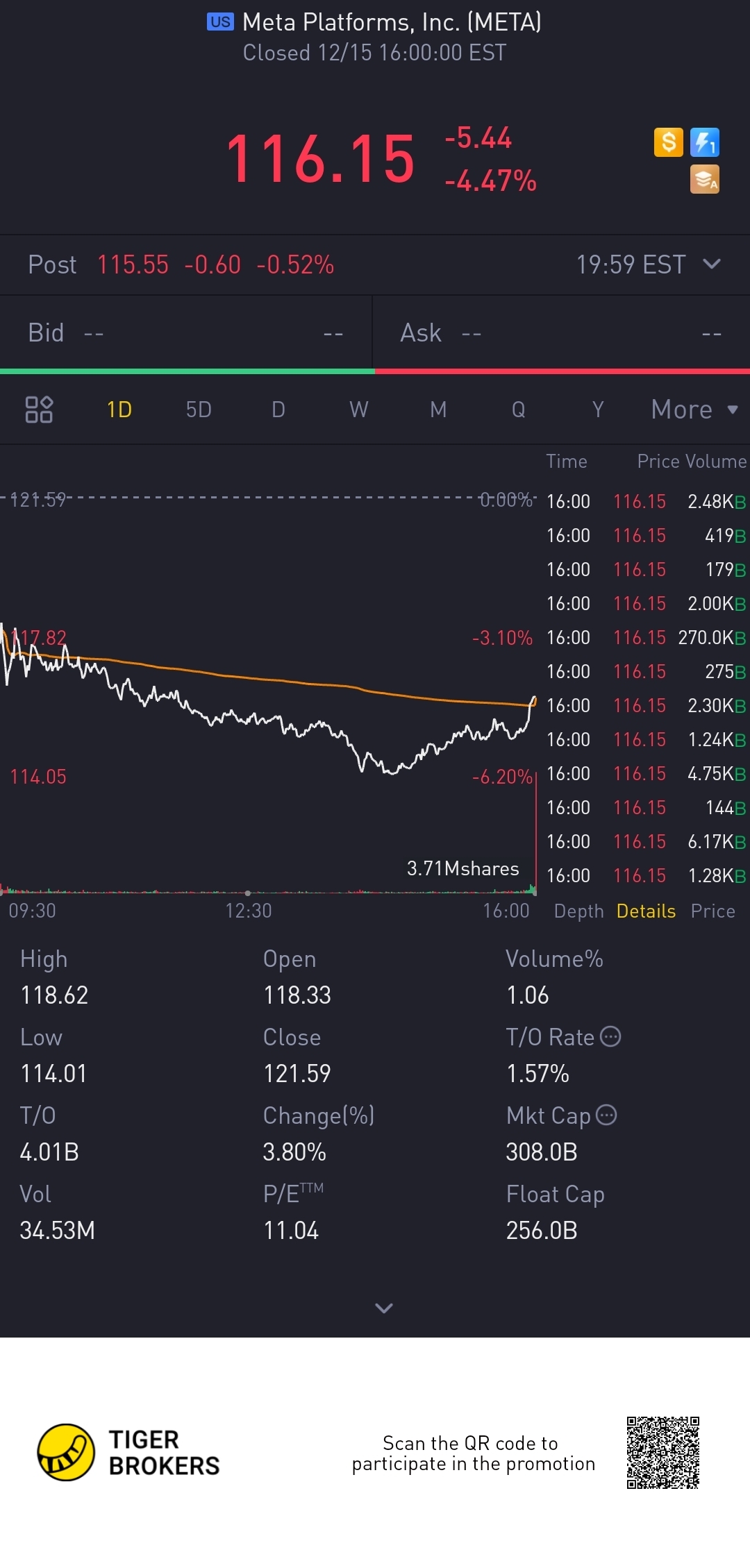Tap the Float Cap value 256.0B

(x=542, y=1230)
